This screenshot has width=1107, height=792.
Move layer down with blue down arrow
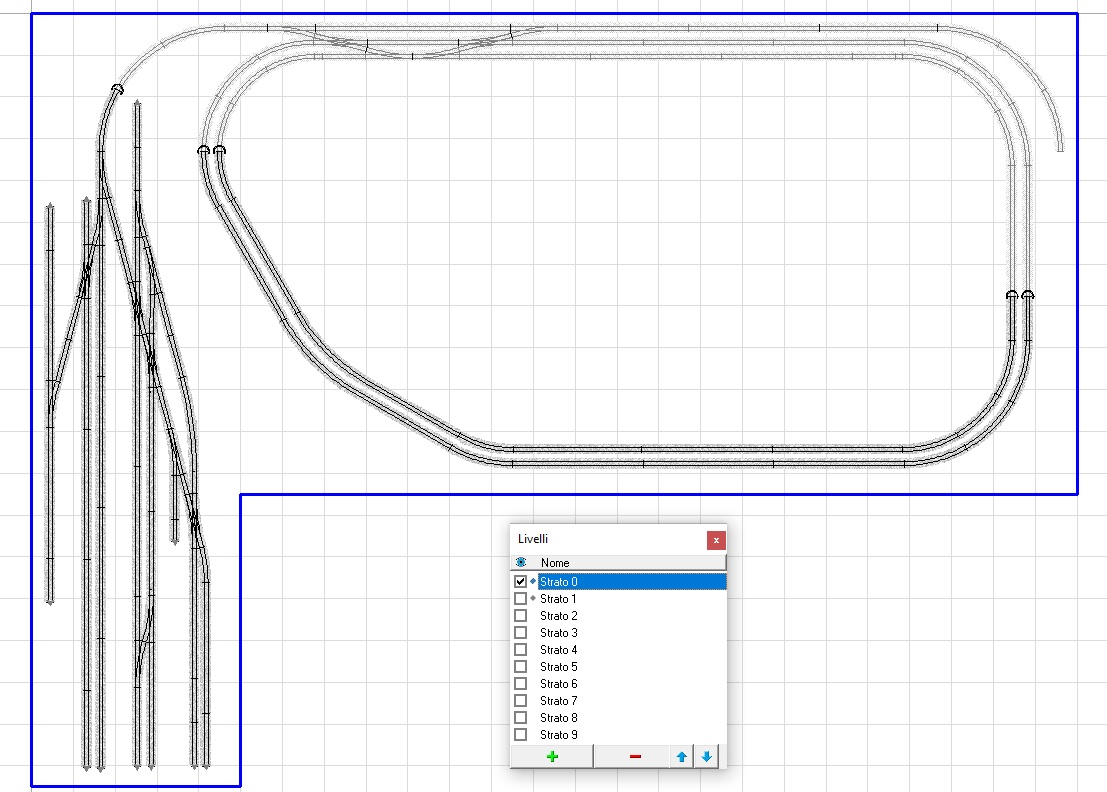point(707,757)
